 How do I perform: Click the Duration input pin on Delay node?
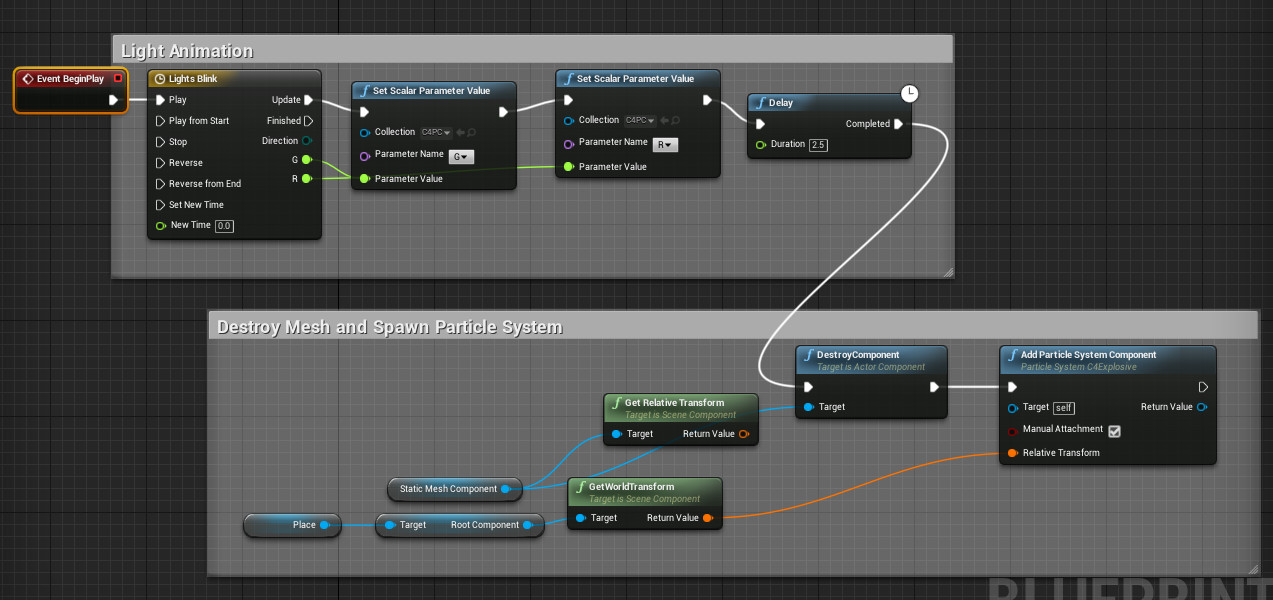tap(761, 144)
